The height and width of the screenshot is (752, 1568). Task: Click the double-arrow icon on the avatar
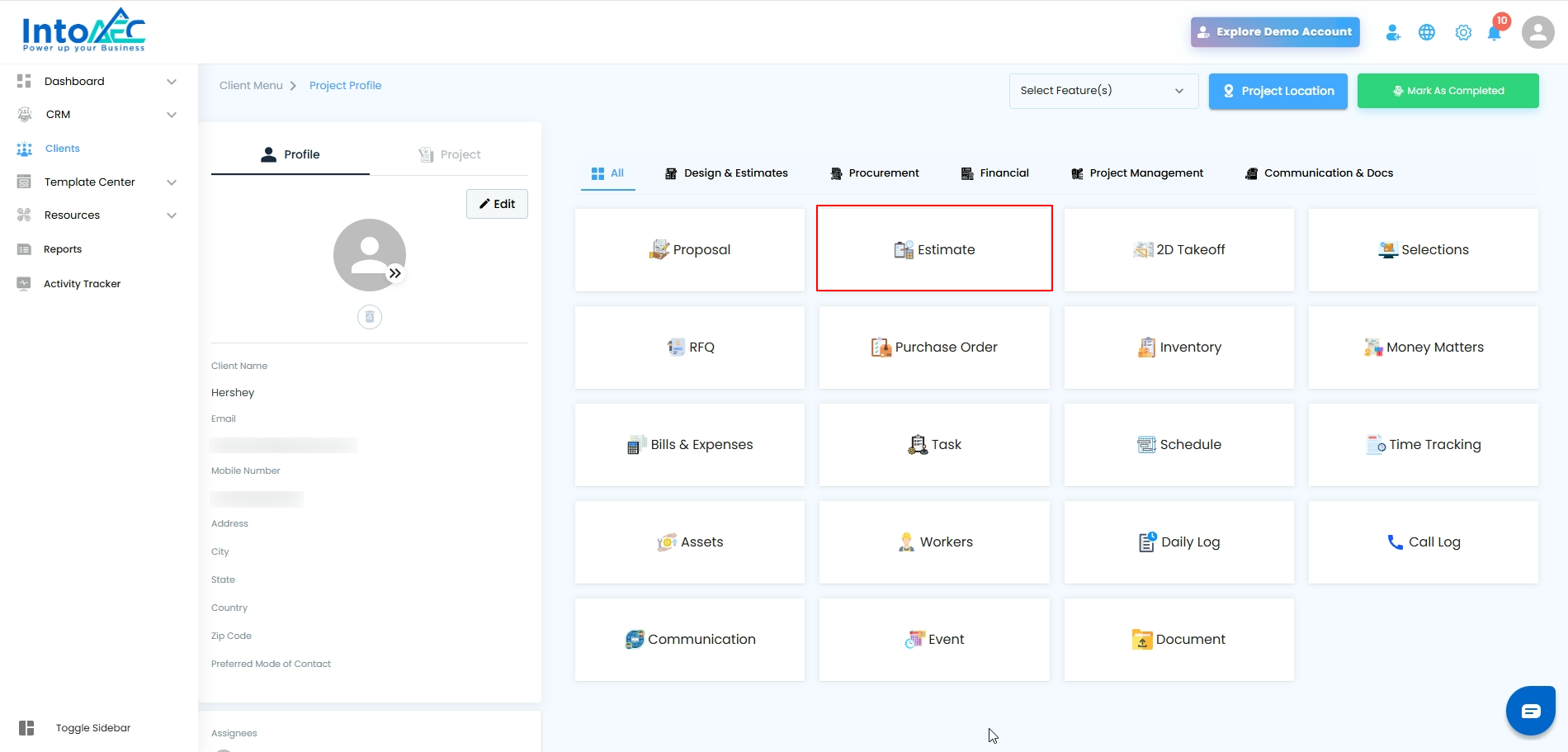pyautogui.click(x=395, y=273)
